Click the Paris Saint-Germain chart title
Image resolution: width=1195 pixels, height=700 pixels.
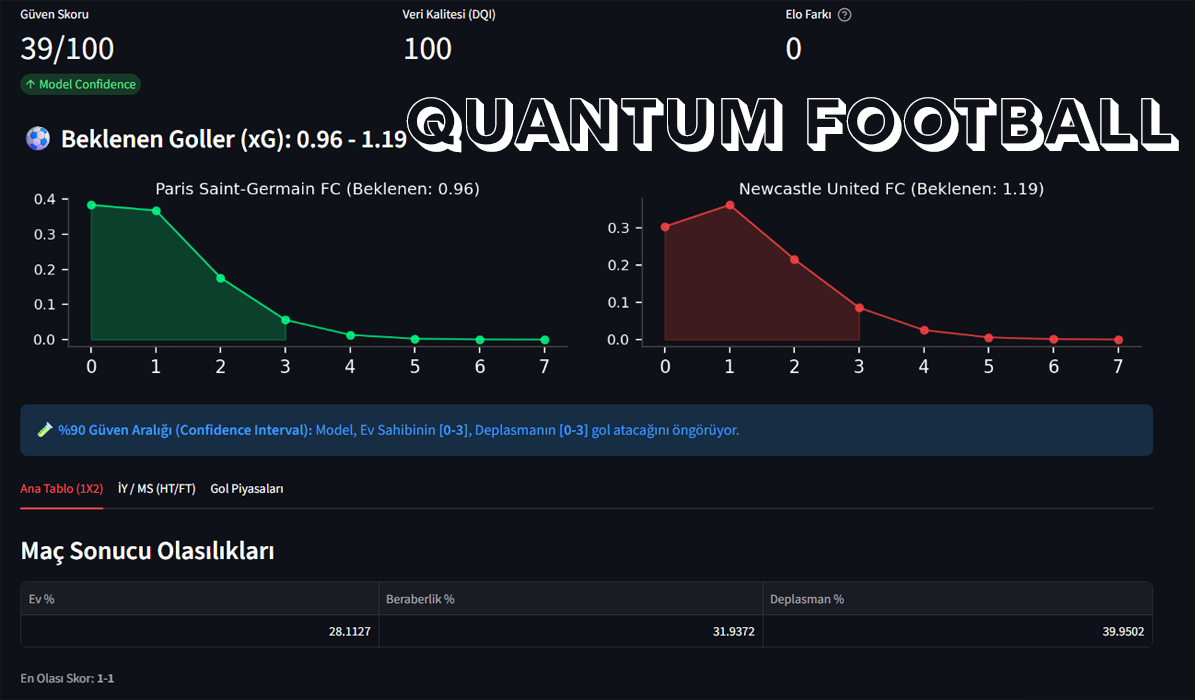pyautogui.click(x=317, y=188)
